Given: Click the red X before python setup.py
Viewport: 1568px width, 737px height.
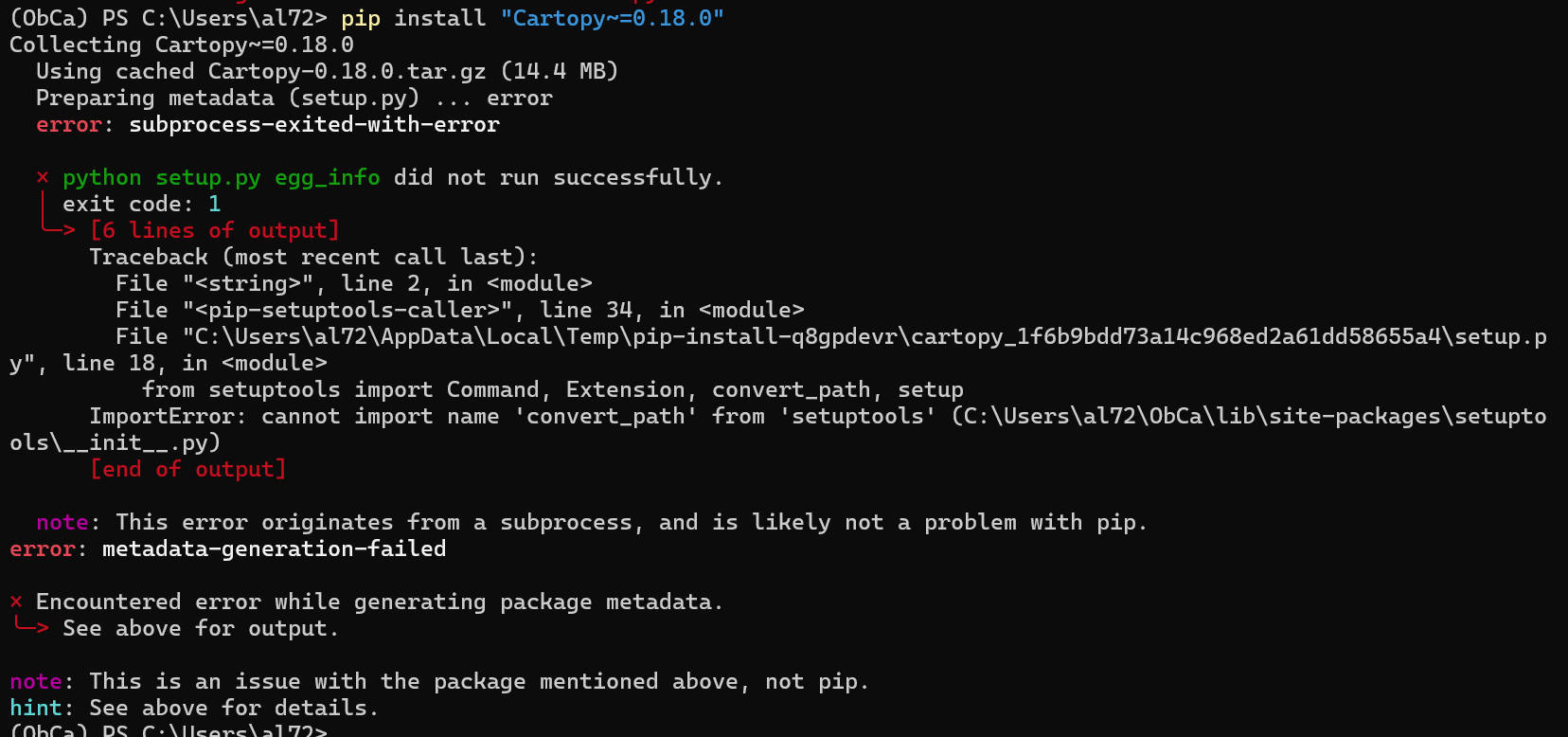Looking at the screenshot, I should coord(43,177).
